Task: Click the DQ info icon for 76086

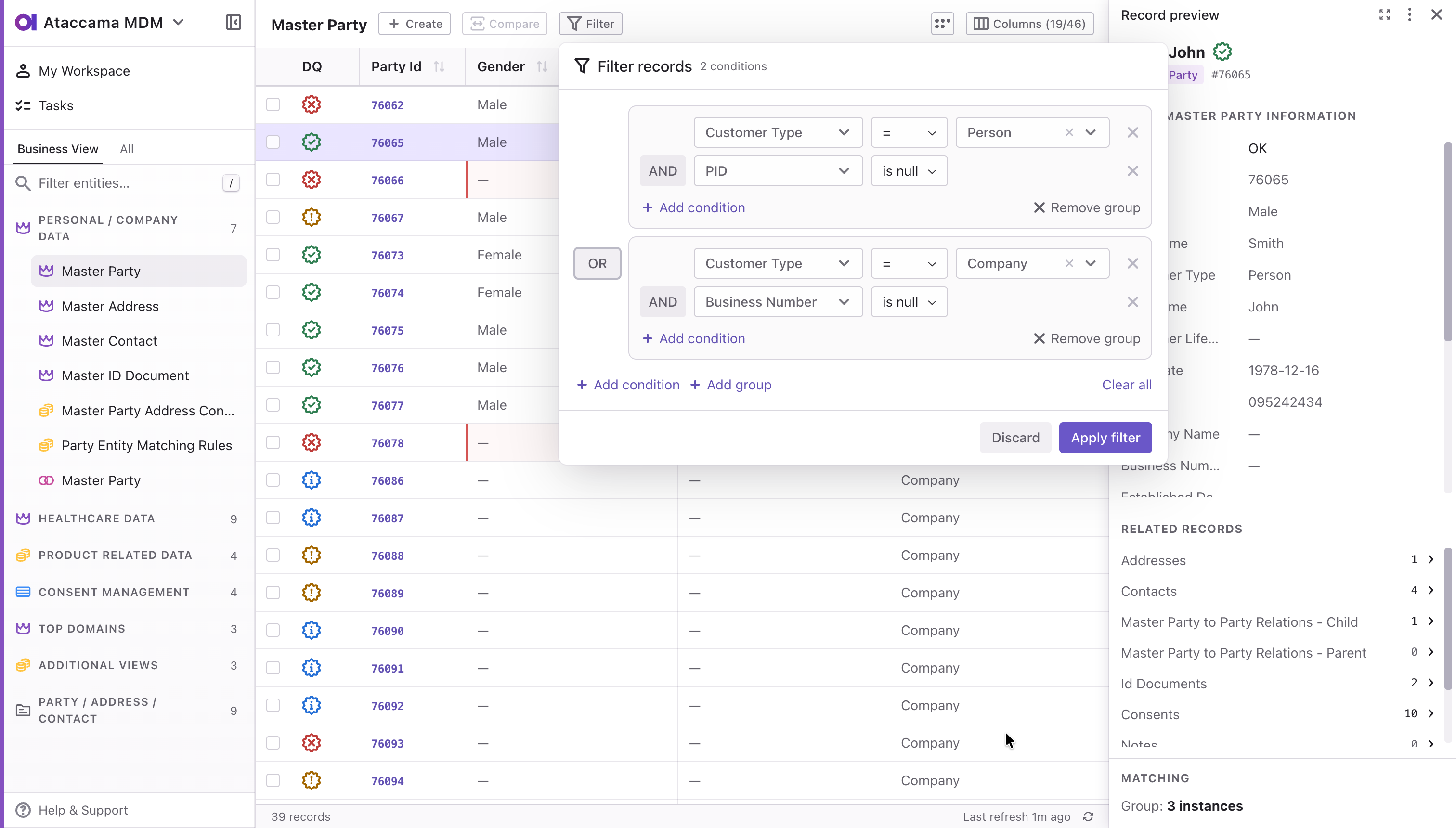Action: point(312,480)
